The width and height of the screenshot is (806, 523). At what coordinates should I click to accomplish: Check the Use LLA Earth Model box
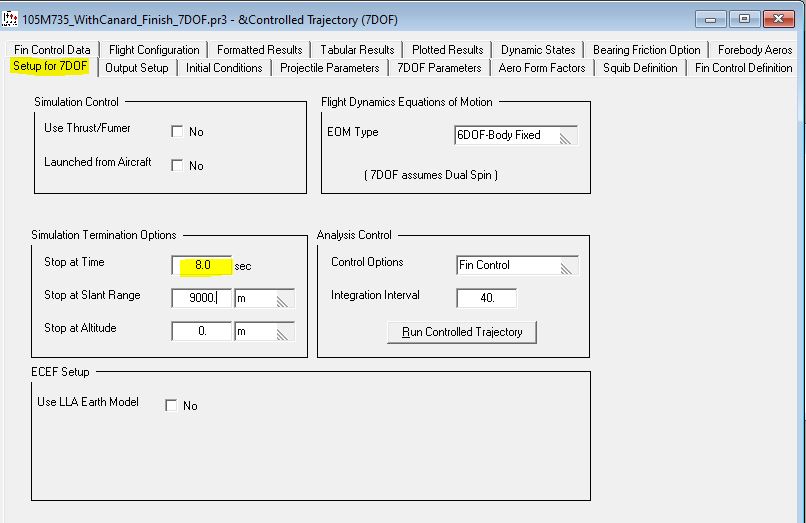tap(171, 406)
